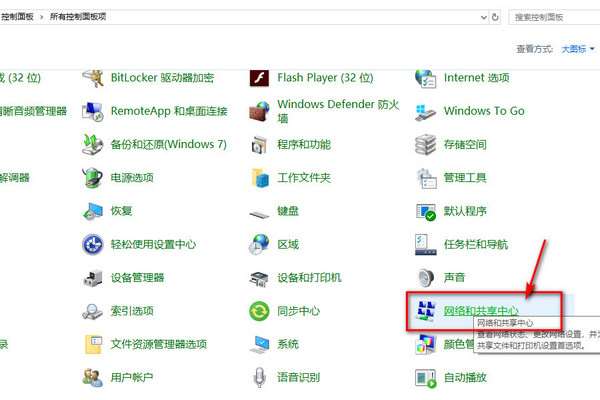Click the 程序和功能 icon

pos(259,145)
